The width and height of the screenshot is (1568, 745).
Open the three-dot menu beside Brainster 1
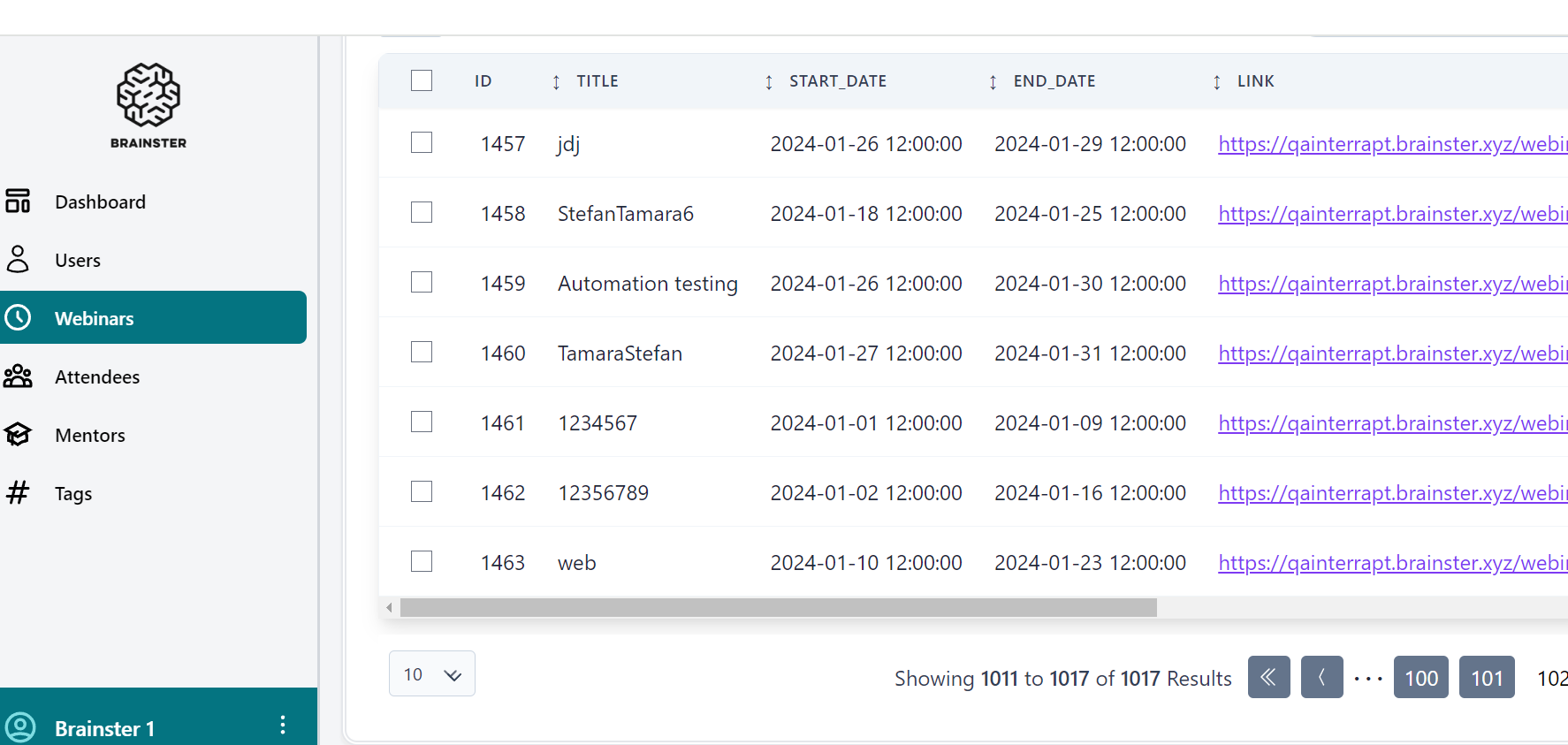283,726
